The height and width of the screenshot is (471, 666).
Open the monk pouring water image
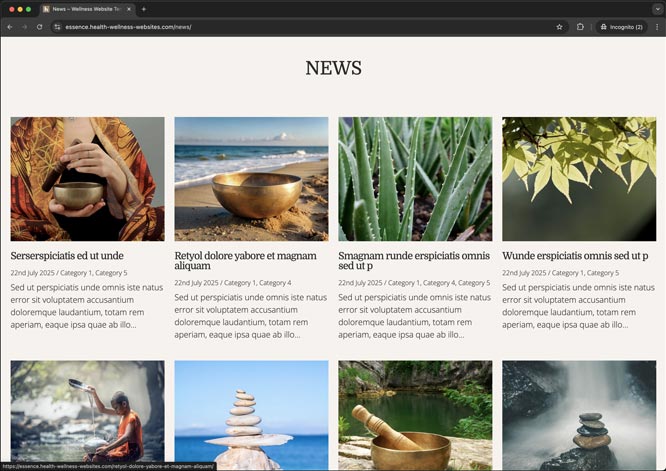tap(87, 414)
